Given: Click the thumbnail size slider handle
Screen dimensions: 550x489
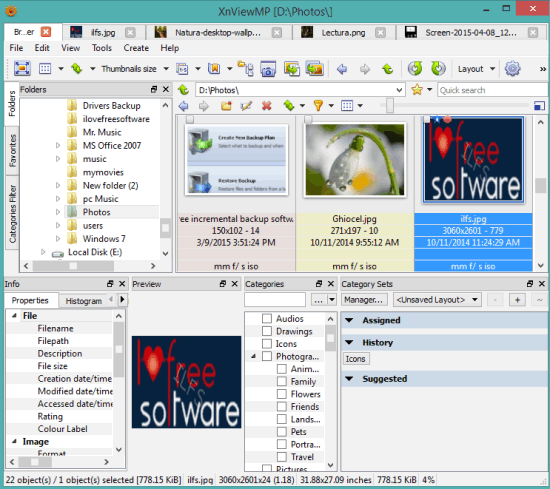Looking at the screenshot, I should click(x=389, y=105).
